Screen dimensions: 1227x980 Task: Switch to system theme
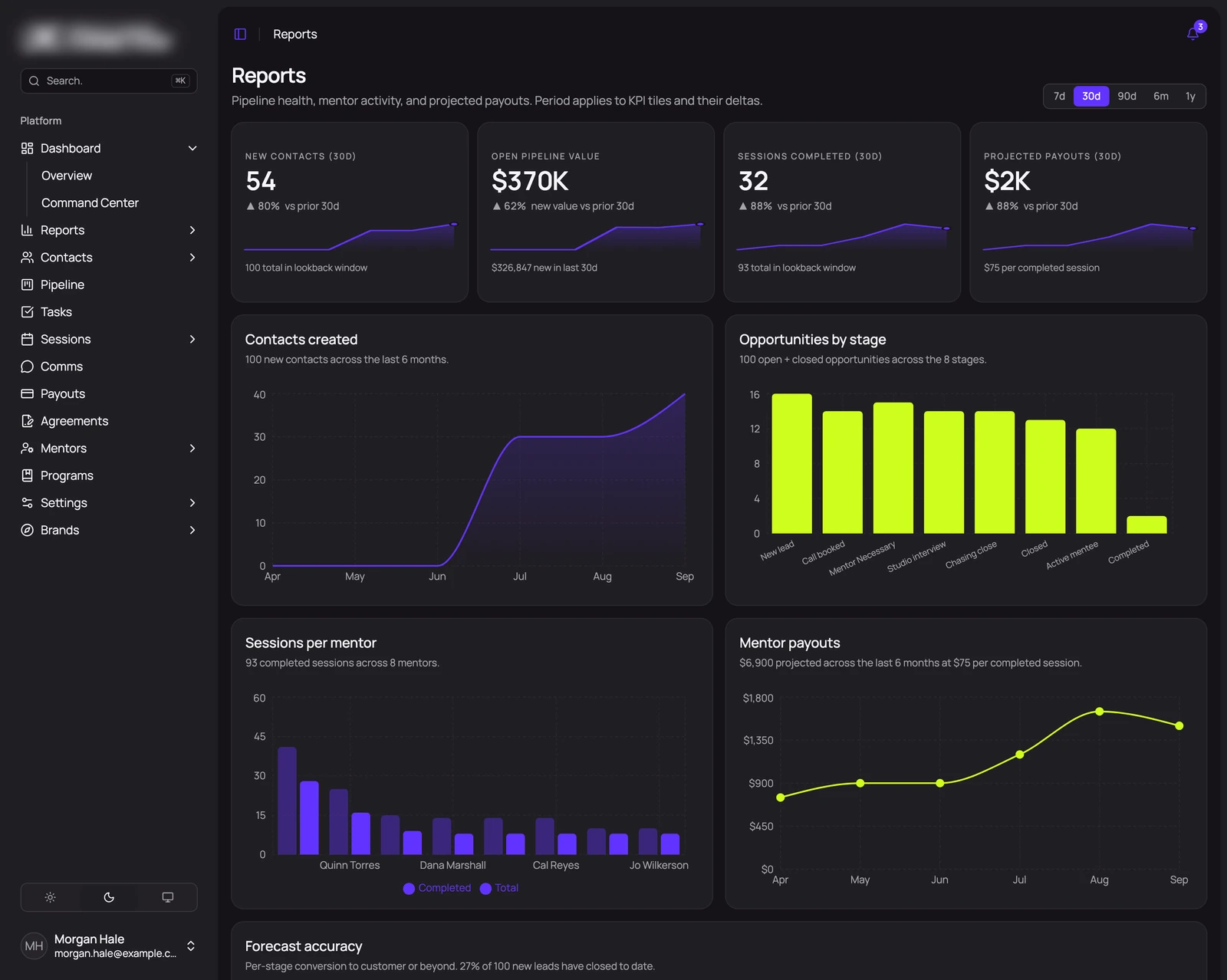point(168,897)
